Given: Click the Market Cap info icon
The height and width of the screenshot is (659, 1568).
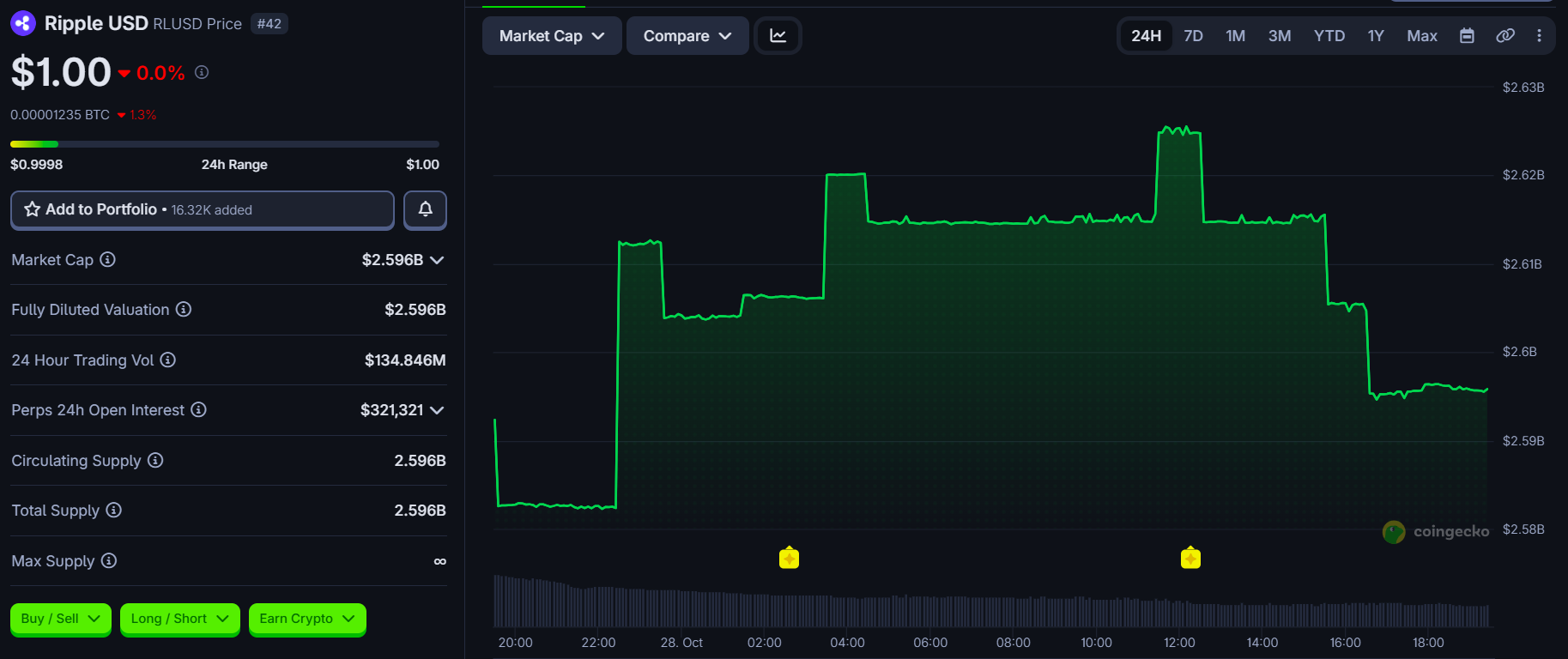Looking at the screenshot, I should click(x=107, y=259).
